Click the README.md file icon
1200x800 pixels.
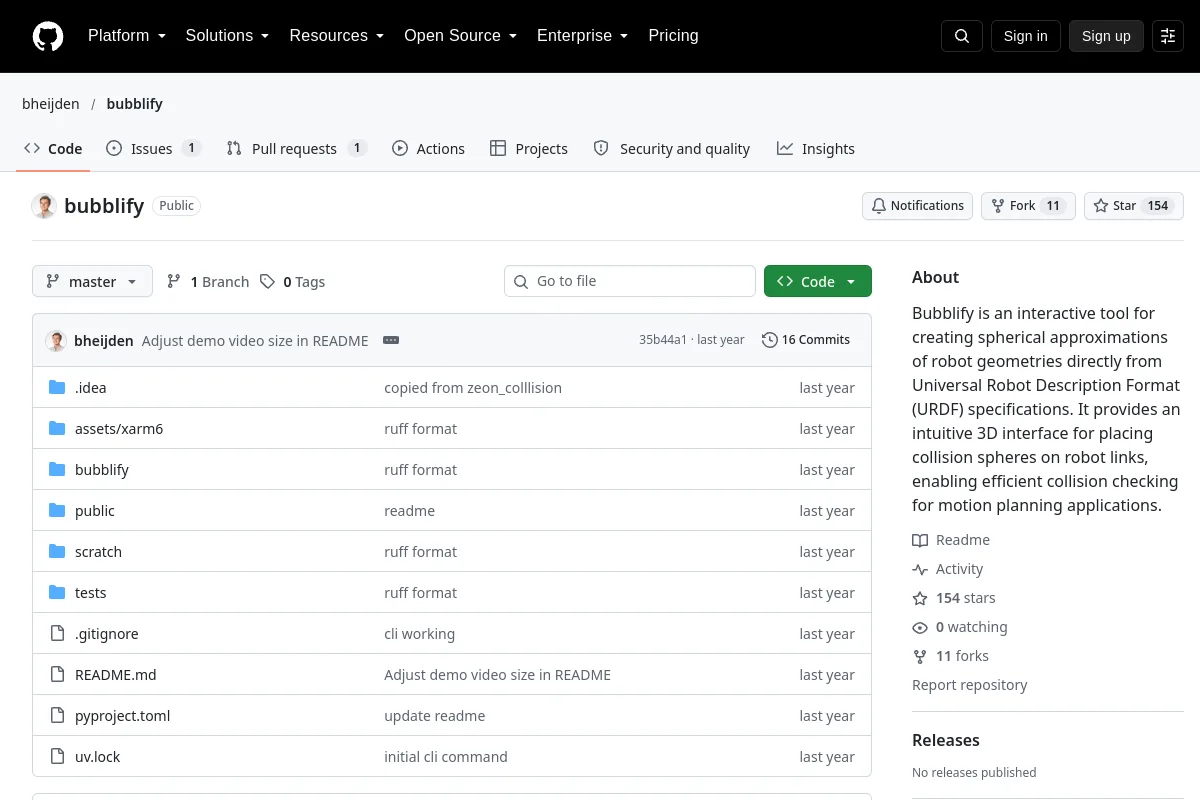[x=57, y=675]
